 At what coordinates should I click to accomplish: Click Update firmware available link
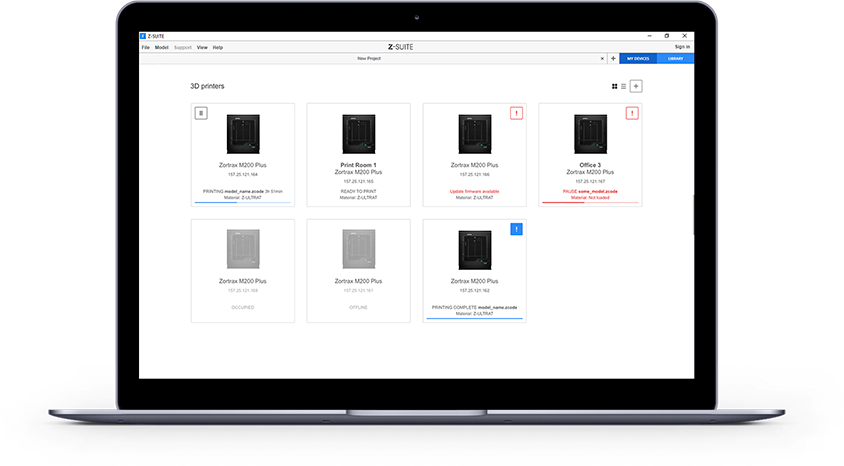(475, 191)
